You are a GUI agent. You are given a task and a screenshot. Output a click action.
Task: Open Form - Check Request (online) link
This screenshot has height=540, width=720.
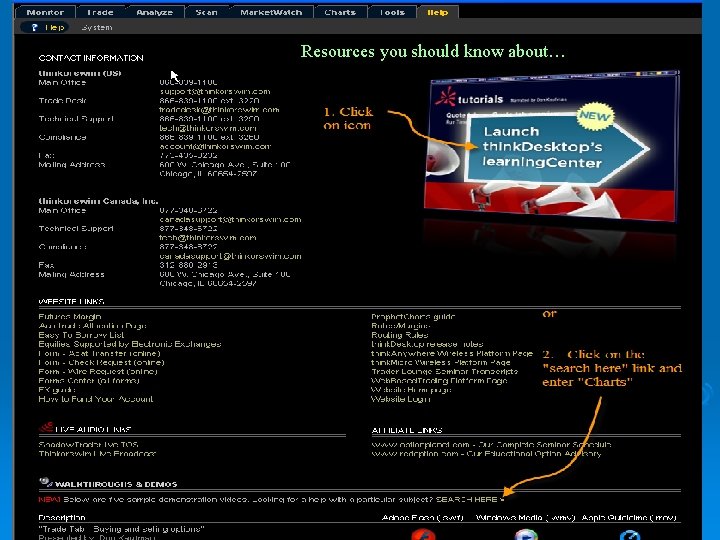(101, 362)
